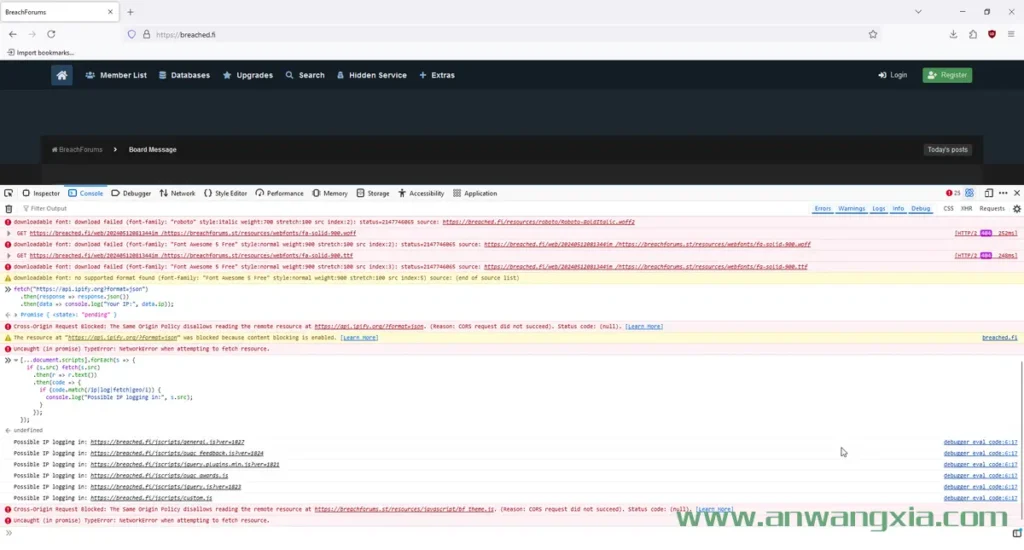
Task: Toggle the XHR filter in console
Action: [x=967, y=209]
